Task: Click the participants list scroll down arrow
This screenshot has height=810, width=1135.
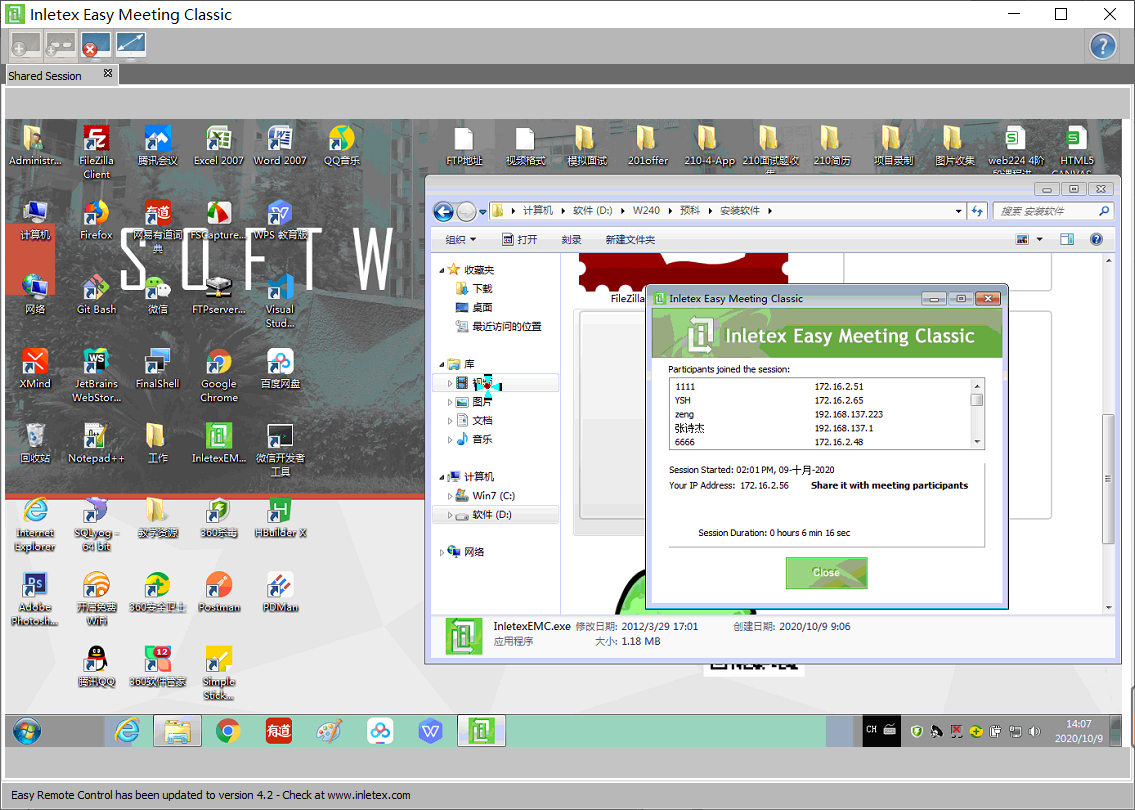Action: [976, 442]
